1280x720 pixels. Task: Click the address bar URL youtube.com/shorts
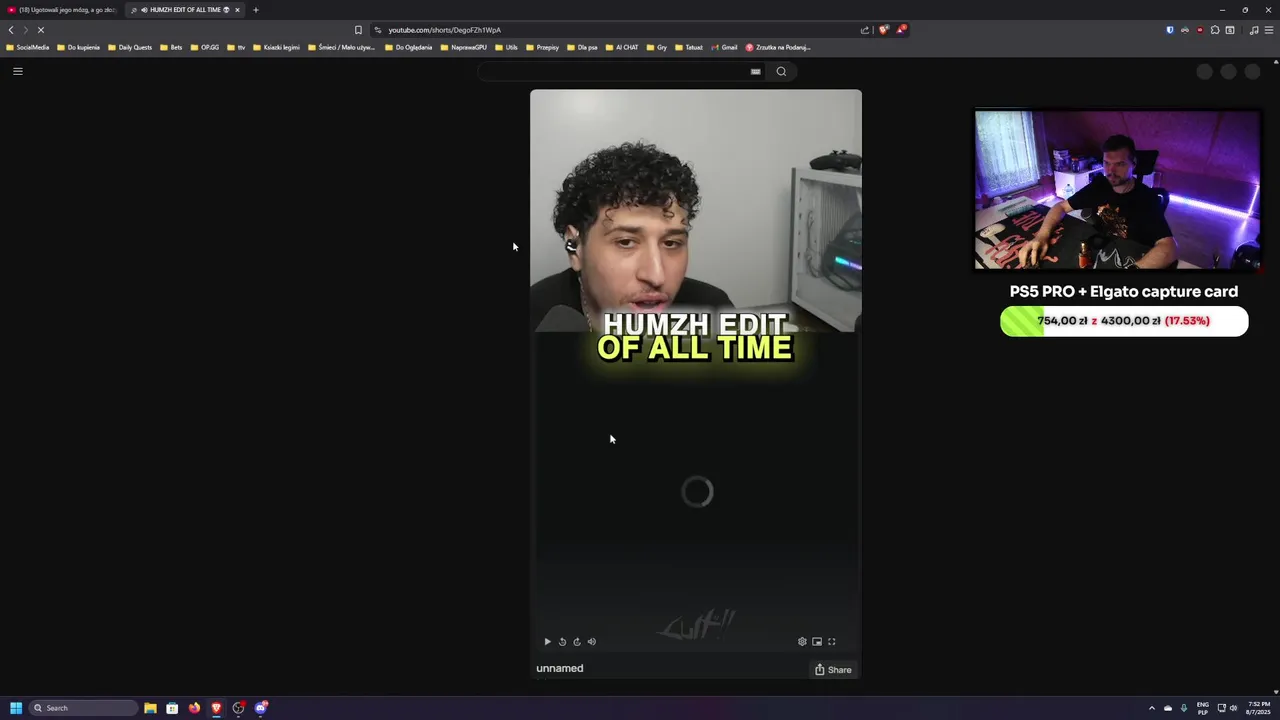pyautogui.click(x=445, y=30)
